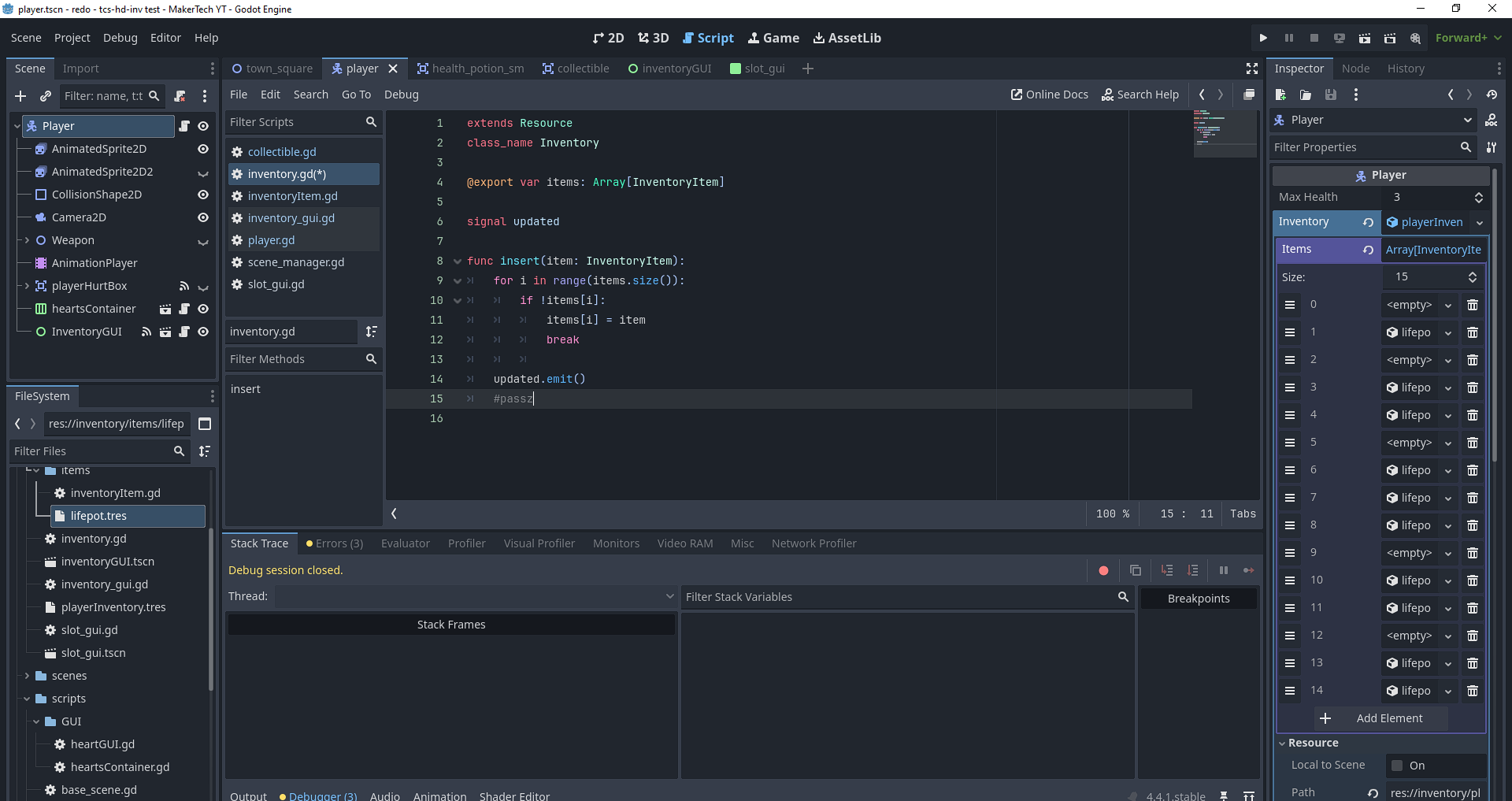Click the instantiate child scene link icon
The width and height of the screenshot is (1512, 801).
pos(46,96)
